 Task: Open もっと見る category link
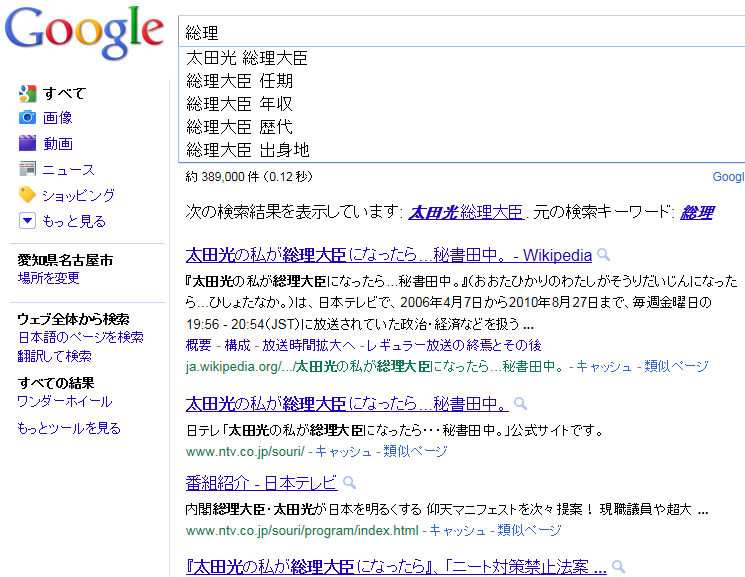tap(74, 221)
